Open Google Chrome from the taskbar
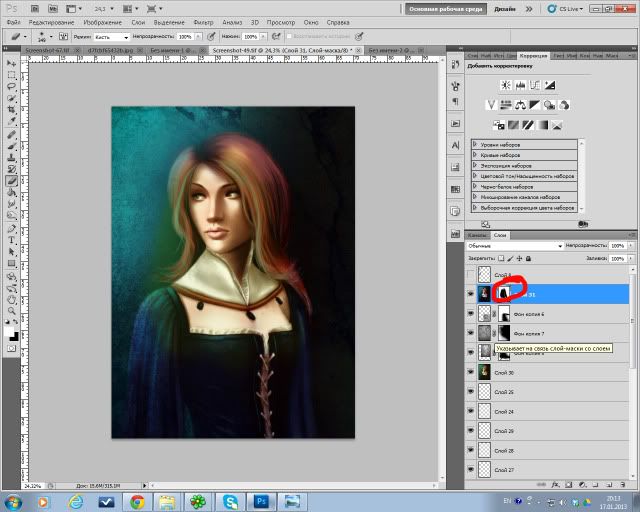Screen dimensions: 640x512 137,502
